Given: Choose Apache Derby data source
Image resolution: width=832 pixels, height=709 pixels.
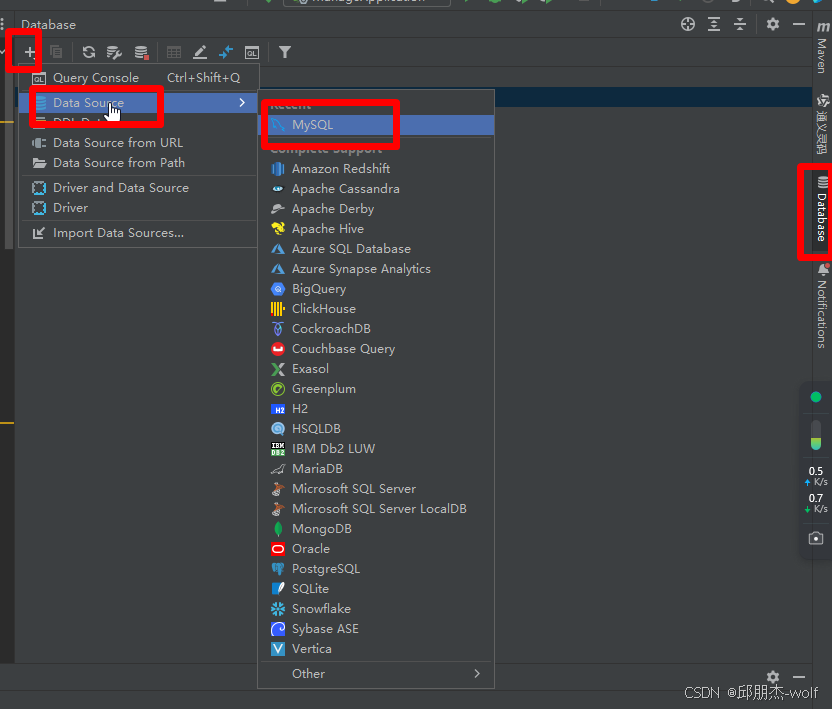Looking at the screenshot, I should point(376,209).
